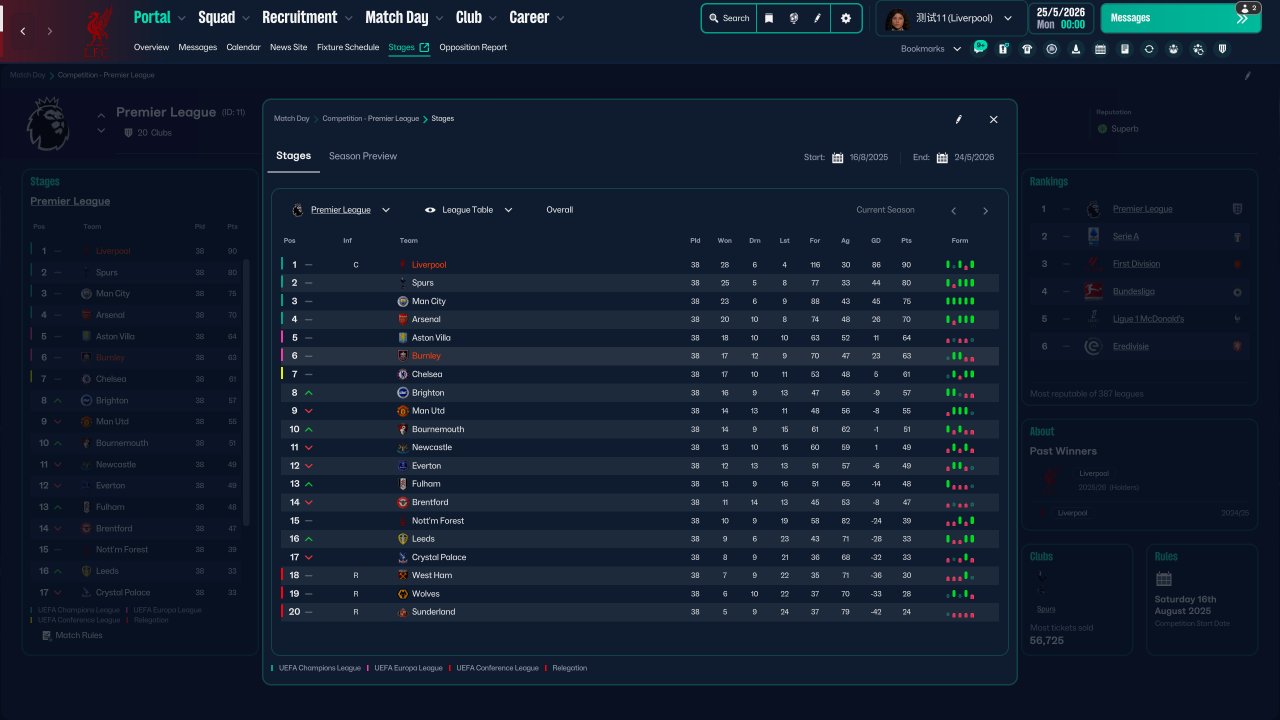
Task: Expand the Squad menu chevron
Action: click(248, 18)
